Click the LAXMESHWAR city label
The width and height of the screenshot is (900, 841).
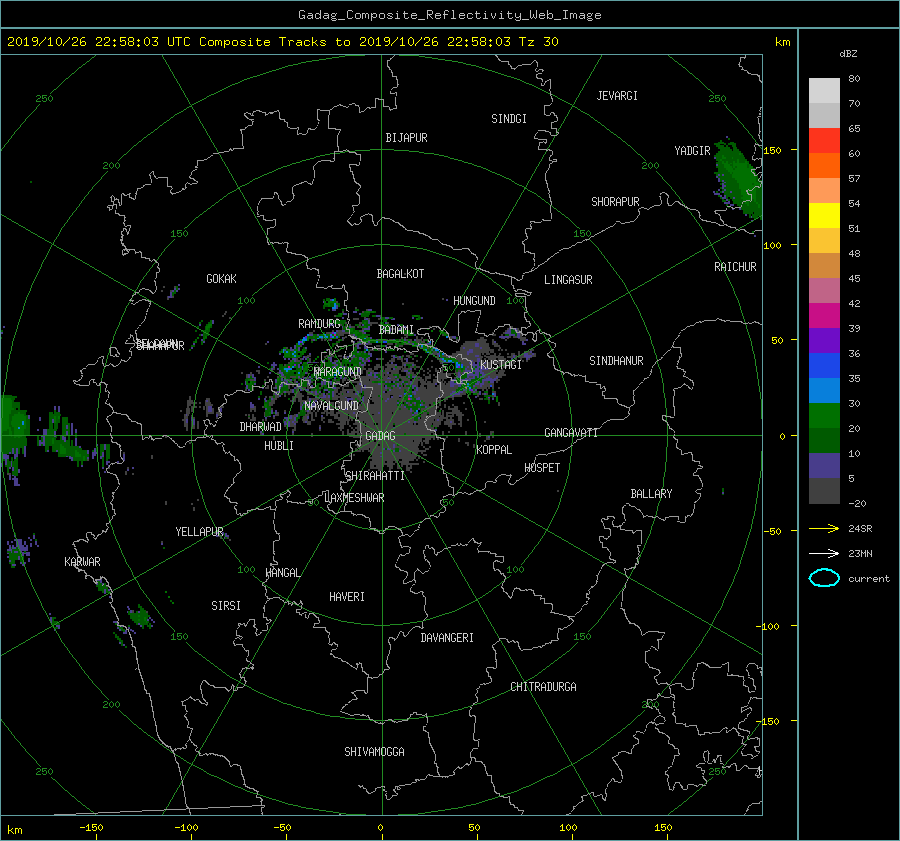click(354, 497)
